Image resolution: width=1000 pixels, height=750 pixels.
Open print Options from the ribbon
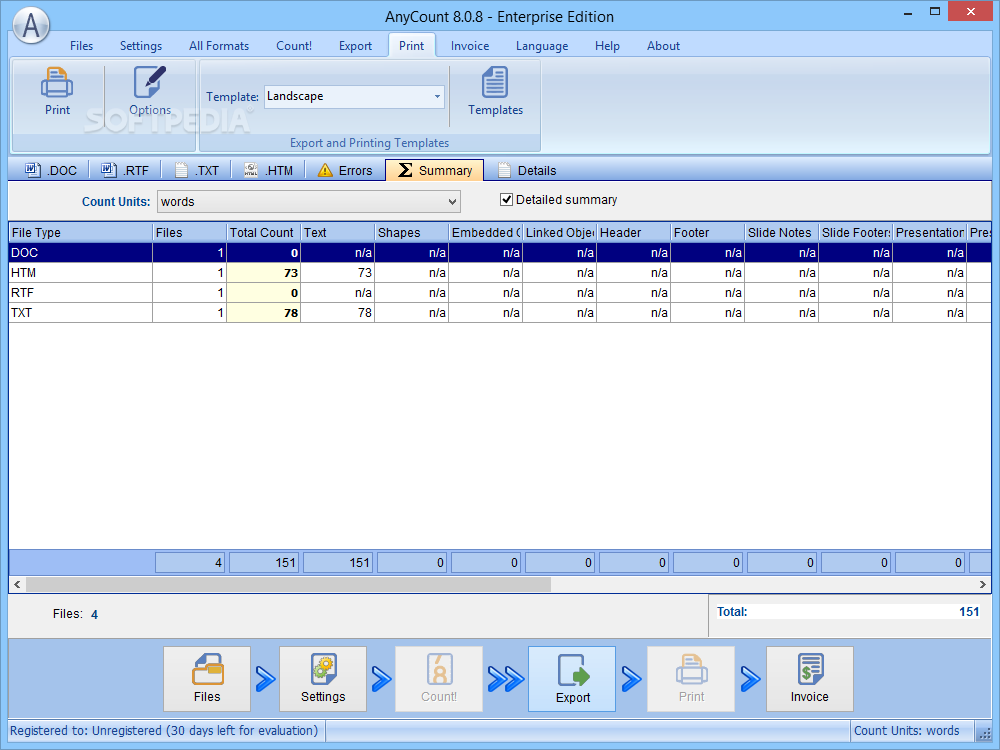[x=150, y=92]
